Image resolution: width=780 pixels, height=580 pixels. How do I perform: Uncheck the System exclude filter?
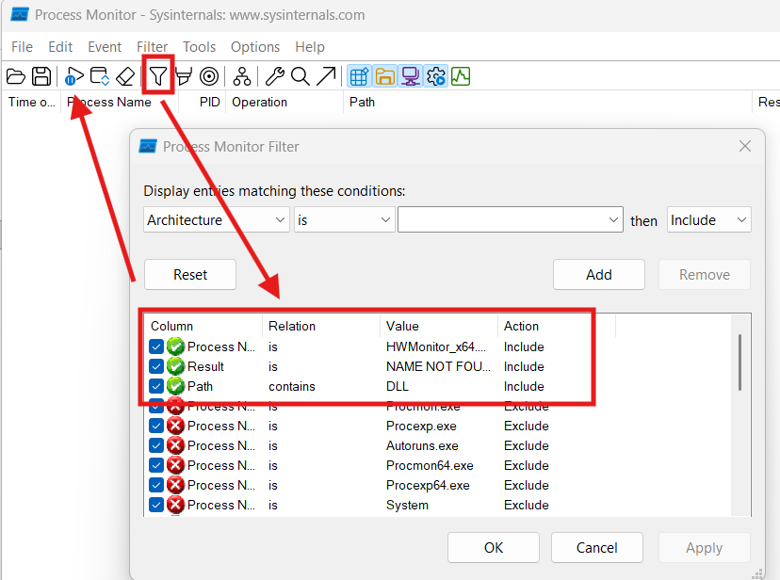click(156, 505)
